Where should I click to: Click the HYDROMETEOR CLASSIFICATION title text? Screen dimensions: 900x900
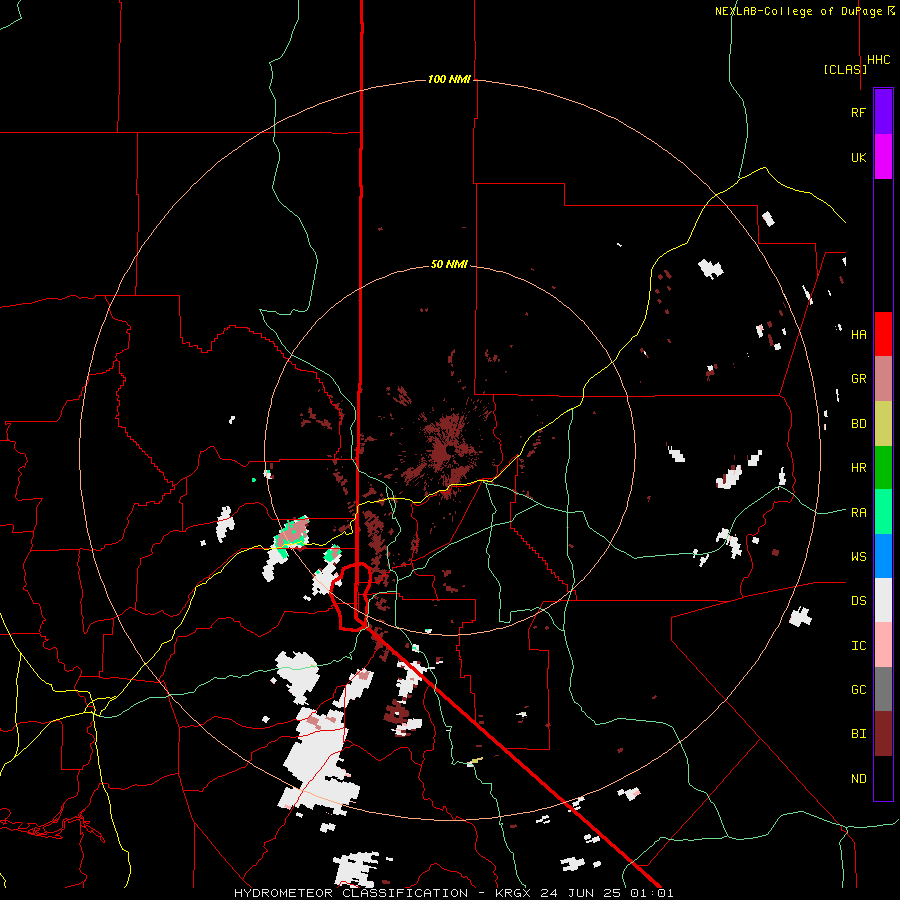pyautogui.click(x=351, y=893)
